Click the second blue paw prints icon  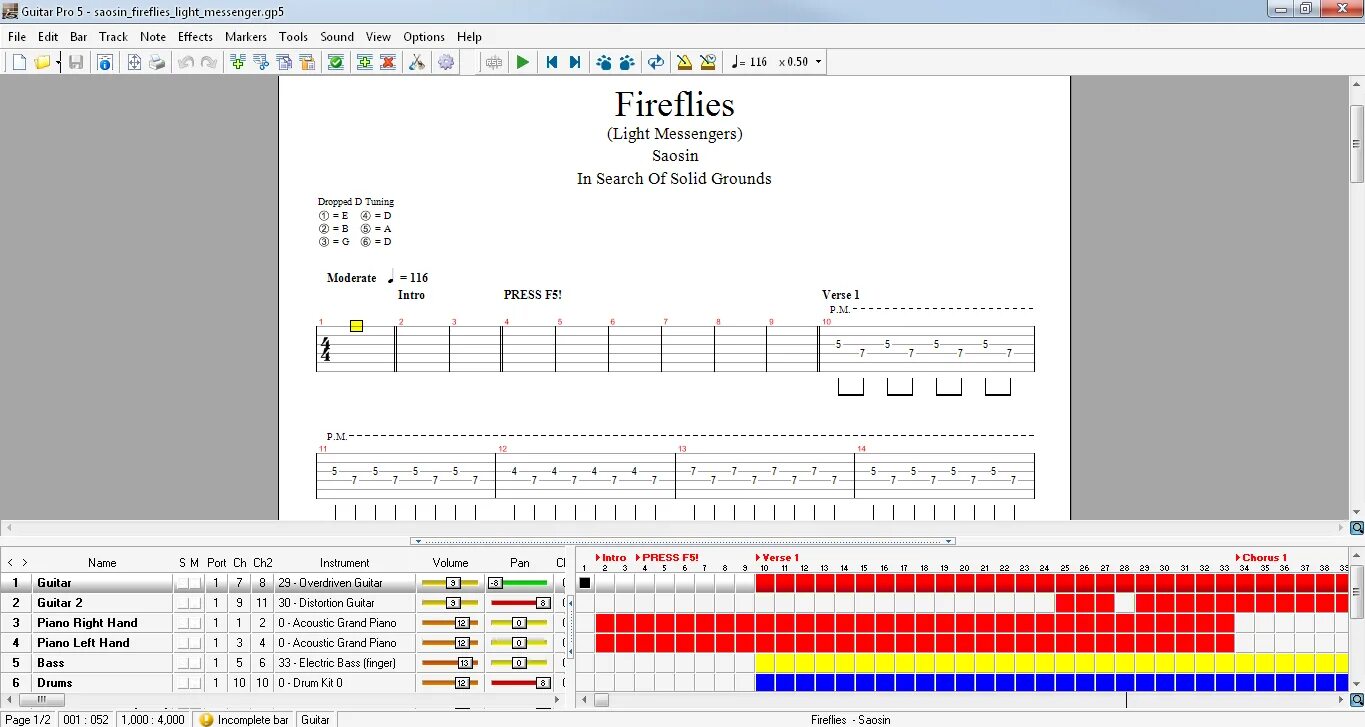[x=627, y=62]
